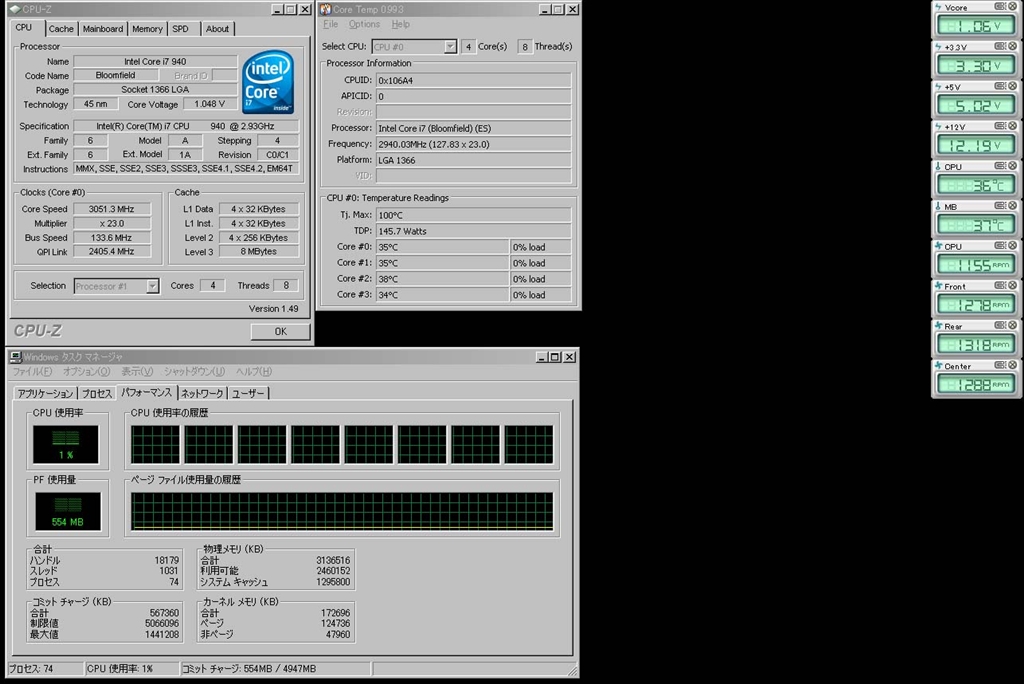The height and width of the screenshot is (684, 1024).
Task: Click the Front fan widget fan icon
Action: 938,286
